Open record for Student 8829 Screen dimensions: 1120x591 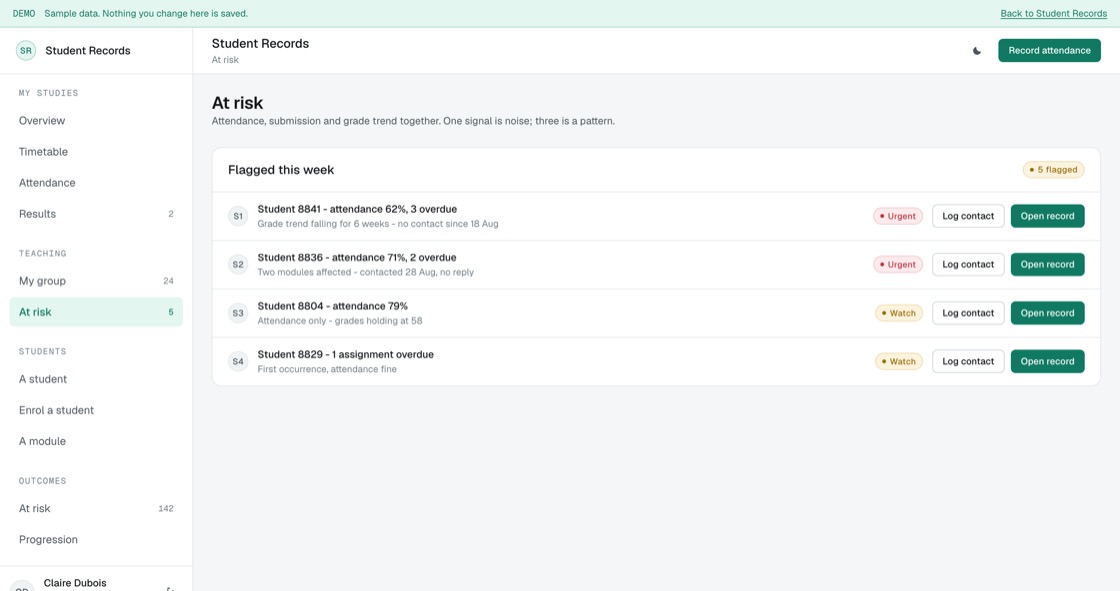[x=1047, y=362]
